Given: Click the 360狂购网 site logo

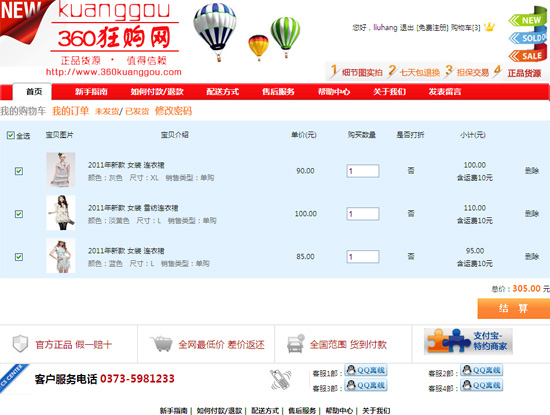Looking at the screenshot, I should click(114, 38).
